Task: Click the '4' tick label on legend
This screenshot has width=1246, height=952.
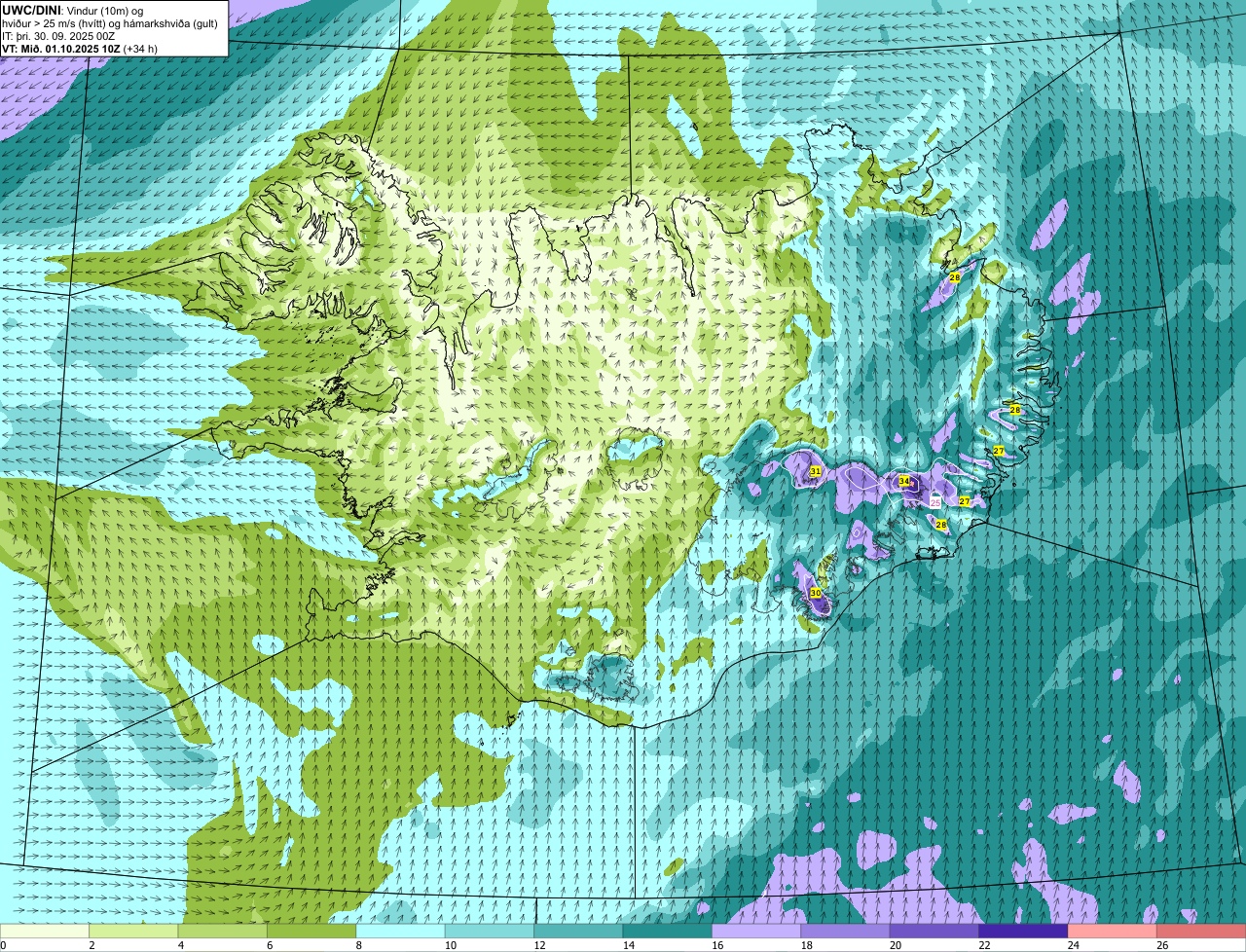Action: 181,945
